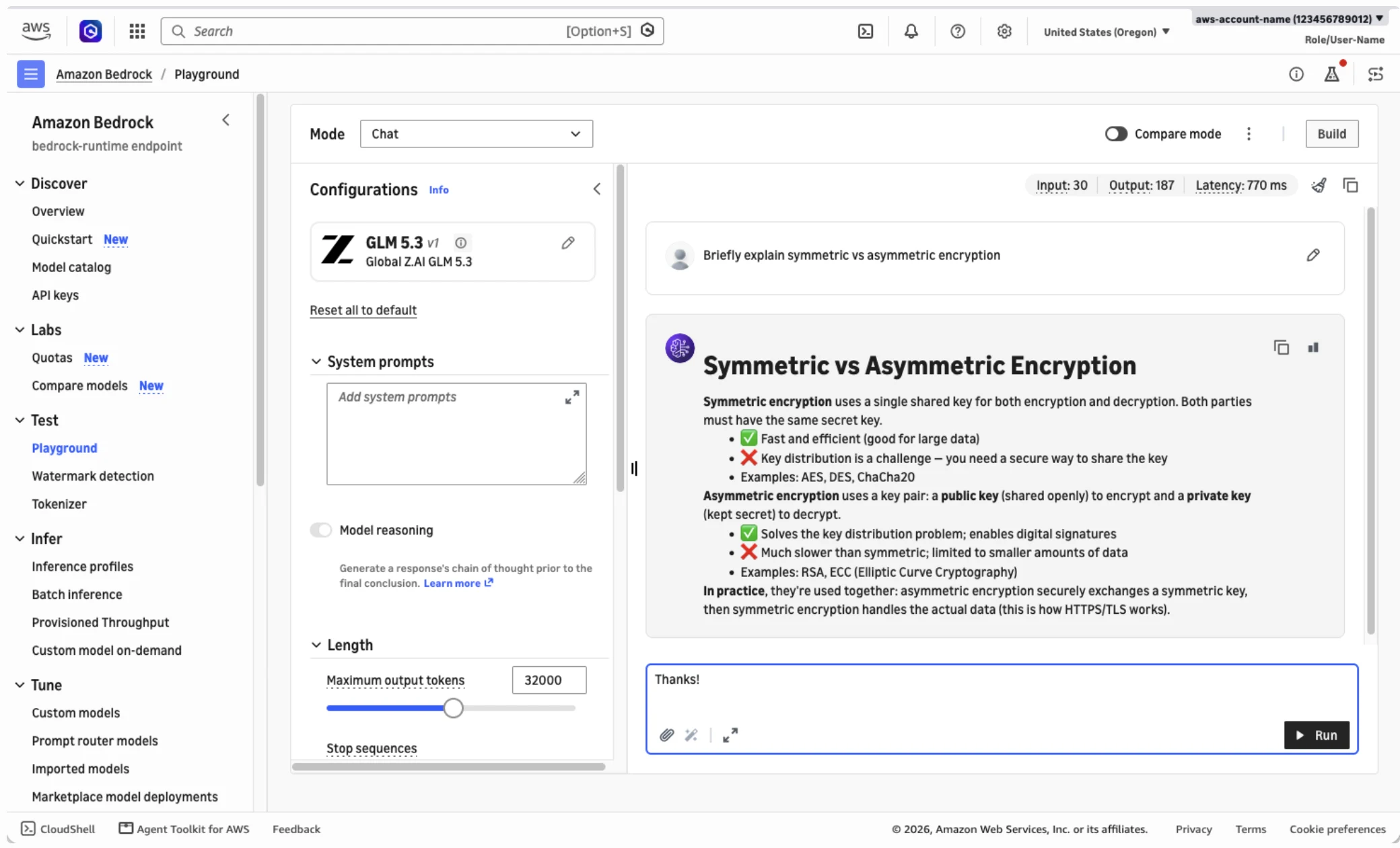Enable Compare mode toggle
The height and width of the screenshot is (848, 1400).
tap(1116, 134)
